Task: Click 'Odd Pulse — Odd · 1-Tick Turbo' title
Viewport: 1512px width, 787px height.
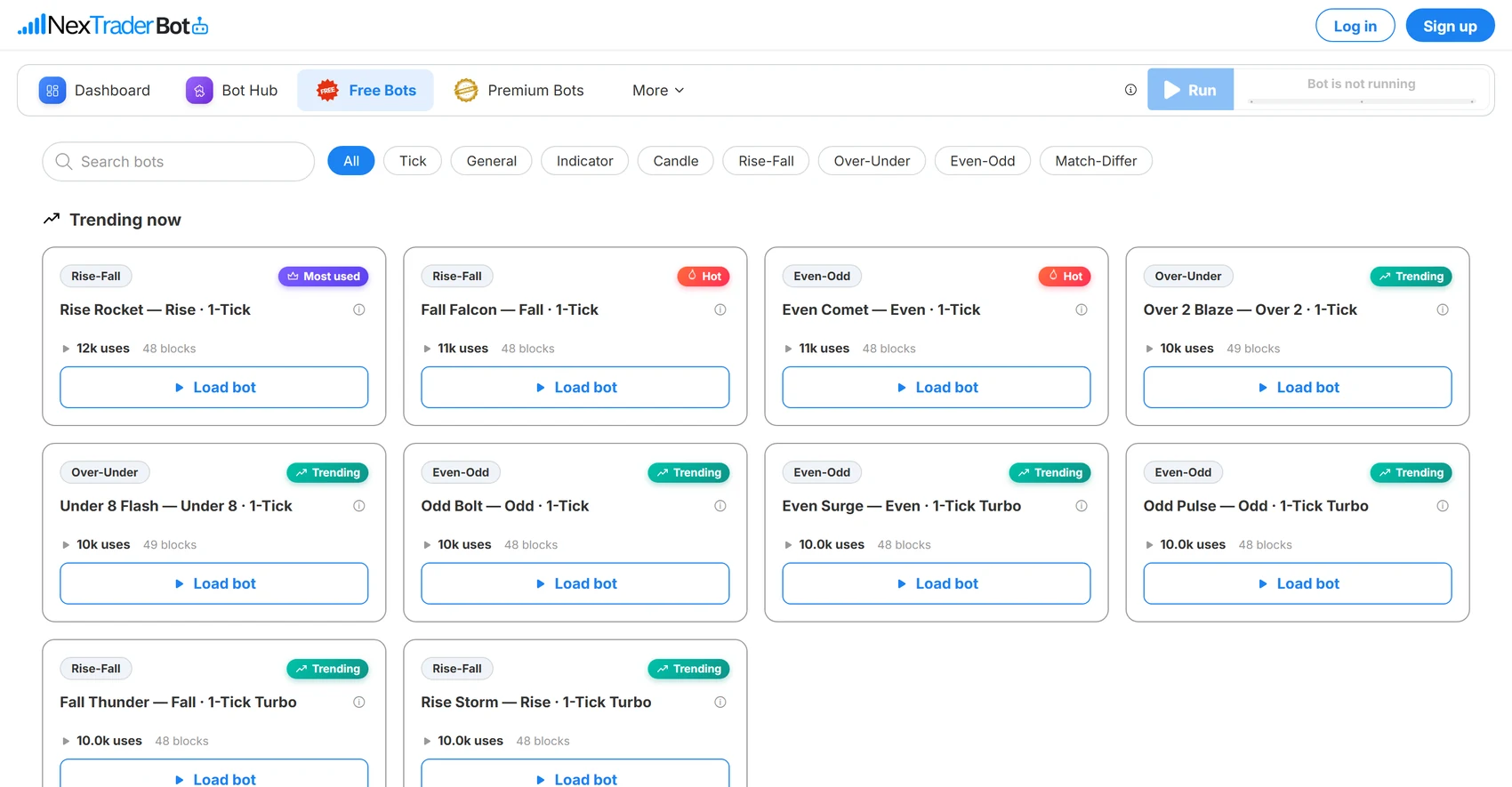Action: 1256,506
